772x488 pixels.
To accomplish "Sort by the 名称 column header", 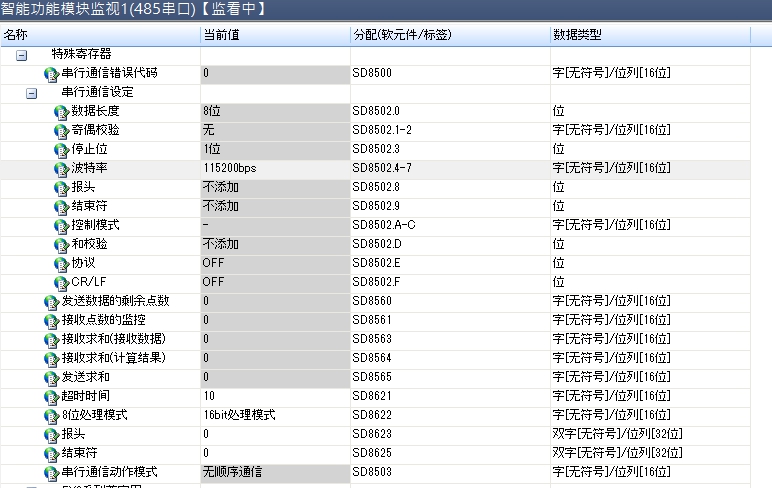I will [100, 35].
